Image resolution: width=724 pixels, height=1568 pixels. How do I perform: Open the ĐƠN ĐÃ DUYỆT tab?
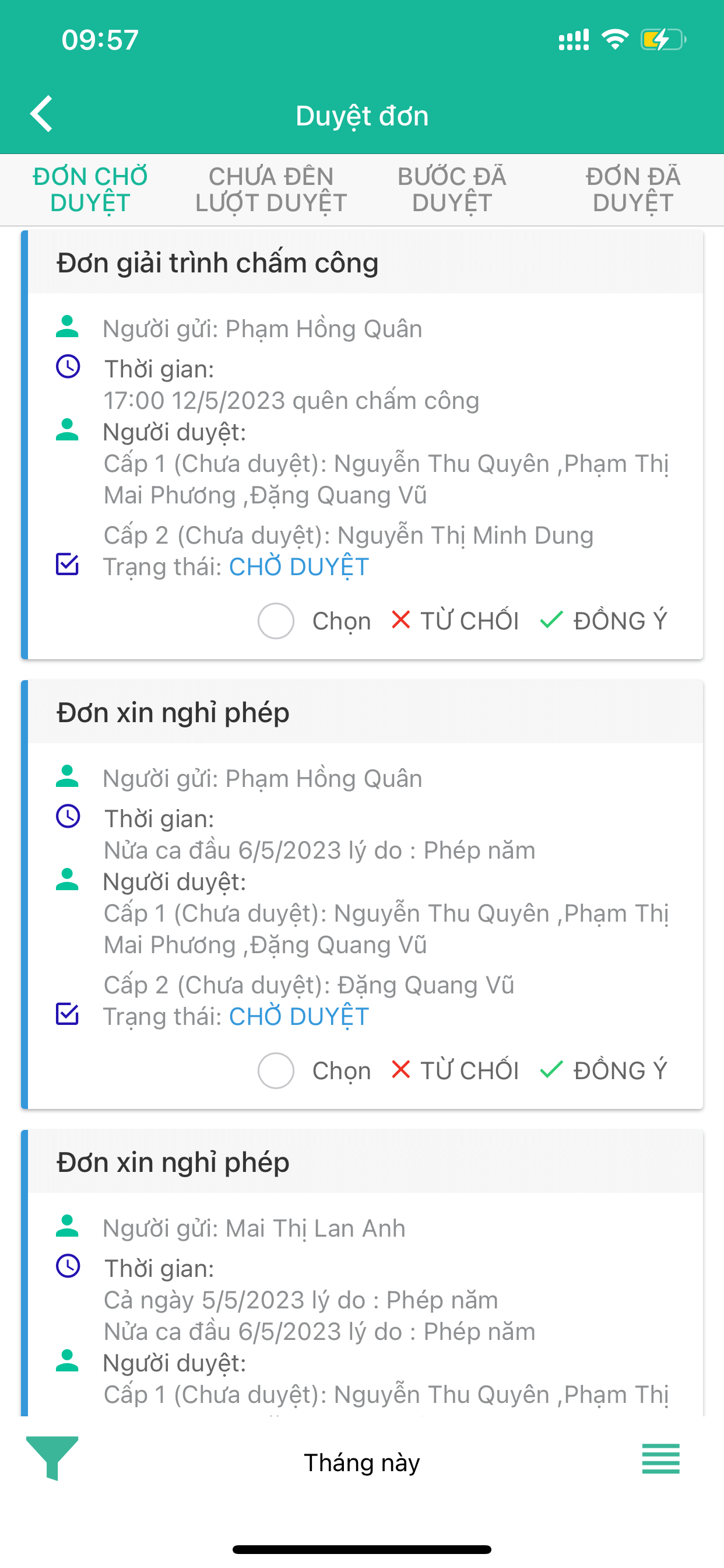pos(632,190)
